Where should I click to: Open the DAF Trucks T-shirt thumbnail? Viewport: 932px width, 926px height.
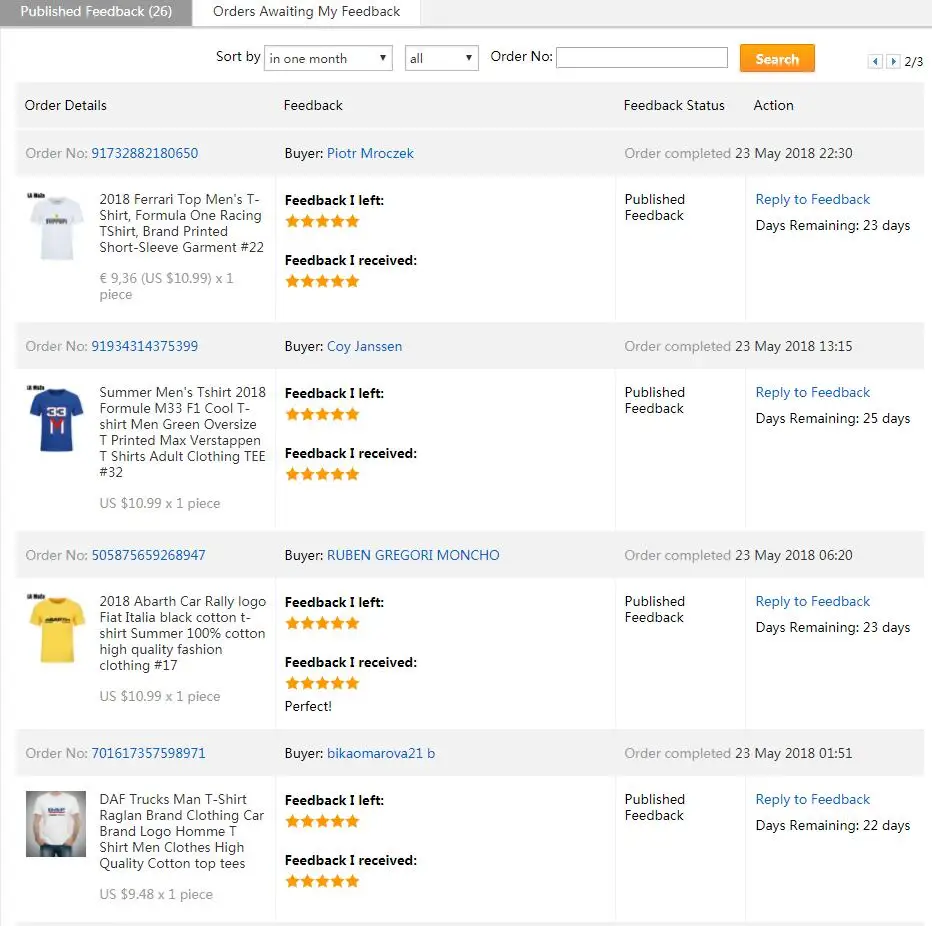click(x=56, y=824)
